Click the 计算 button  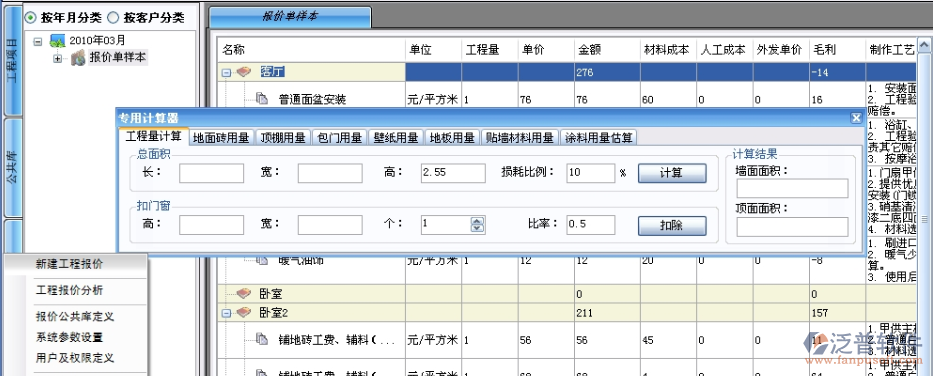click(672, 173)
